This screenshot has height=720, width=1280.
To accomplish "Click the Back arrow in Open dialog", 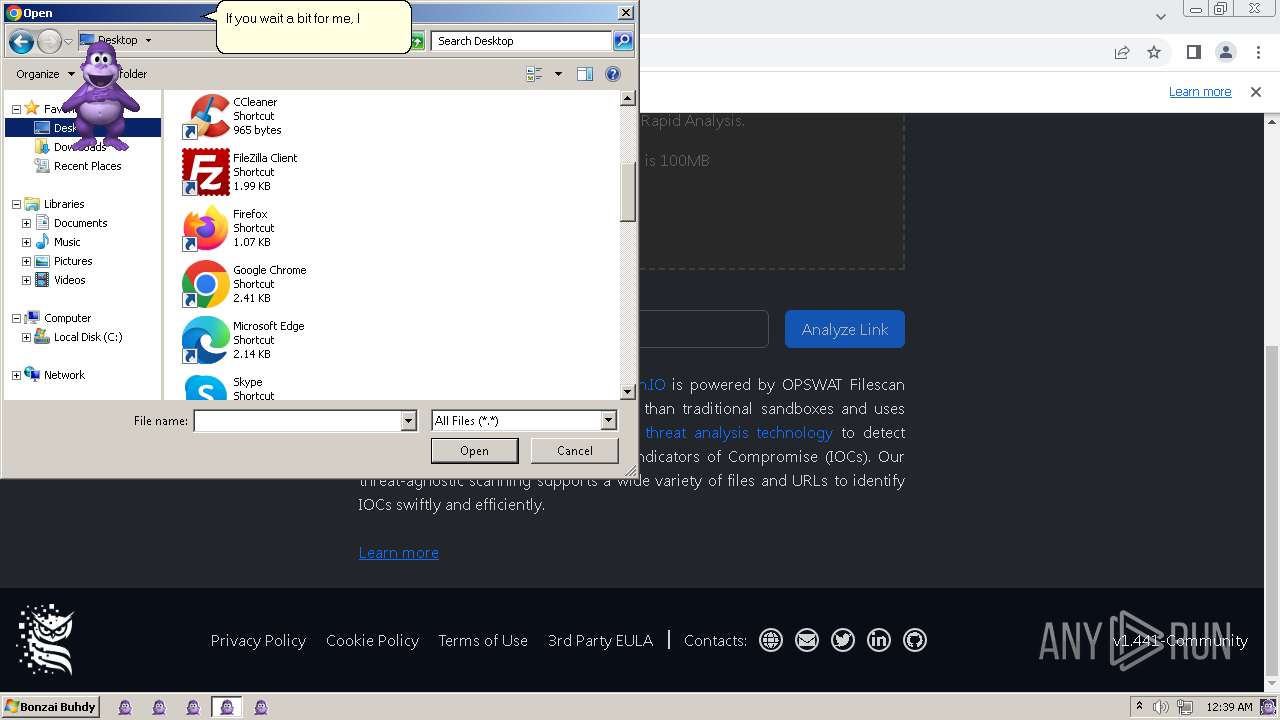I will [x=21, y=41].
